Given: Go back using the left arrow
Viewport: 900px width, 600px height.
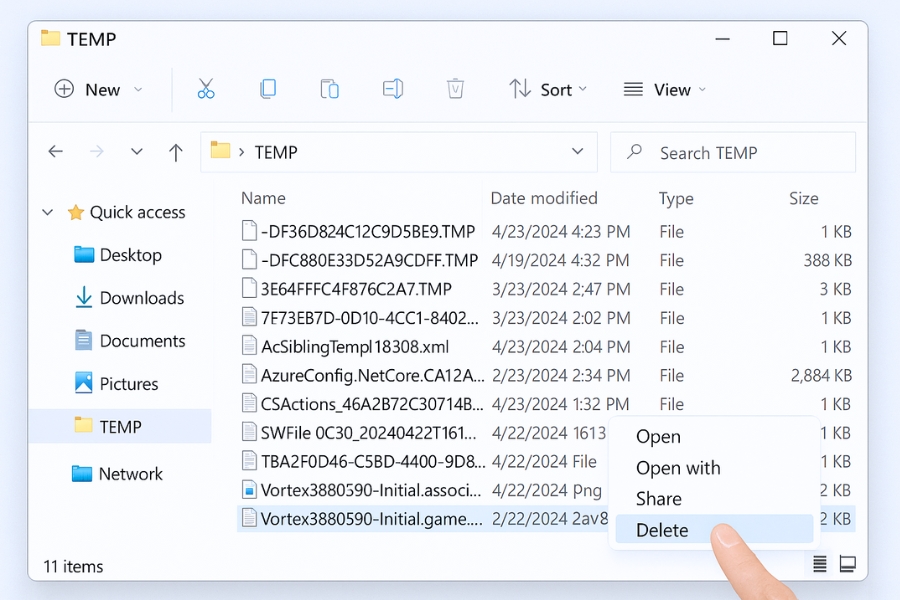Looking at the screenshot, I should [x=56, y=152].
